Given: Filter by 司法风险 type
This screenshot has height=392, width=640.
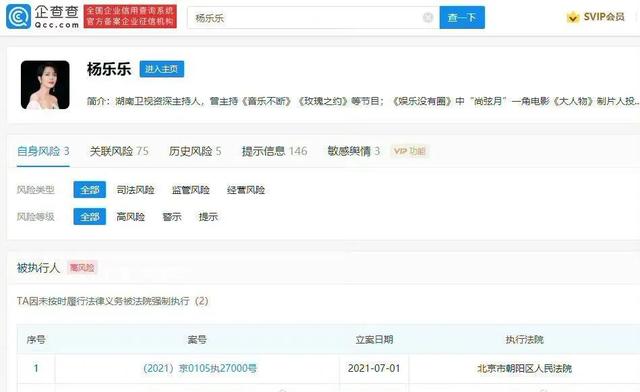Looking at the screenshot, I should [x=136, y=190].
